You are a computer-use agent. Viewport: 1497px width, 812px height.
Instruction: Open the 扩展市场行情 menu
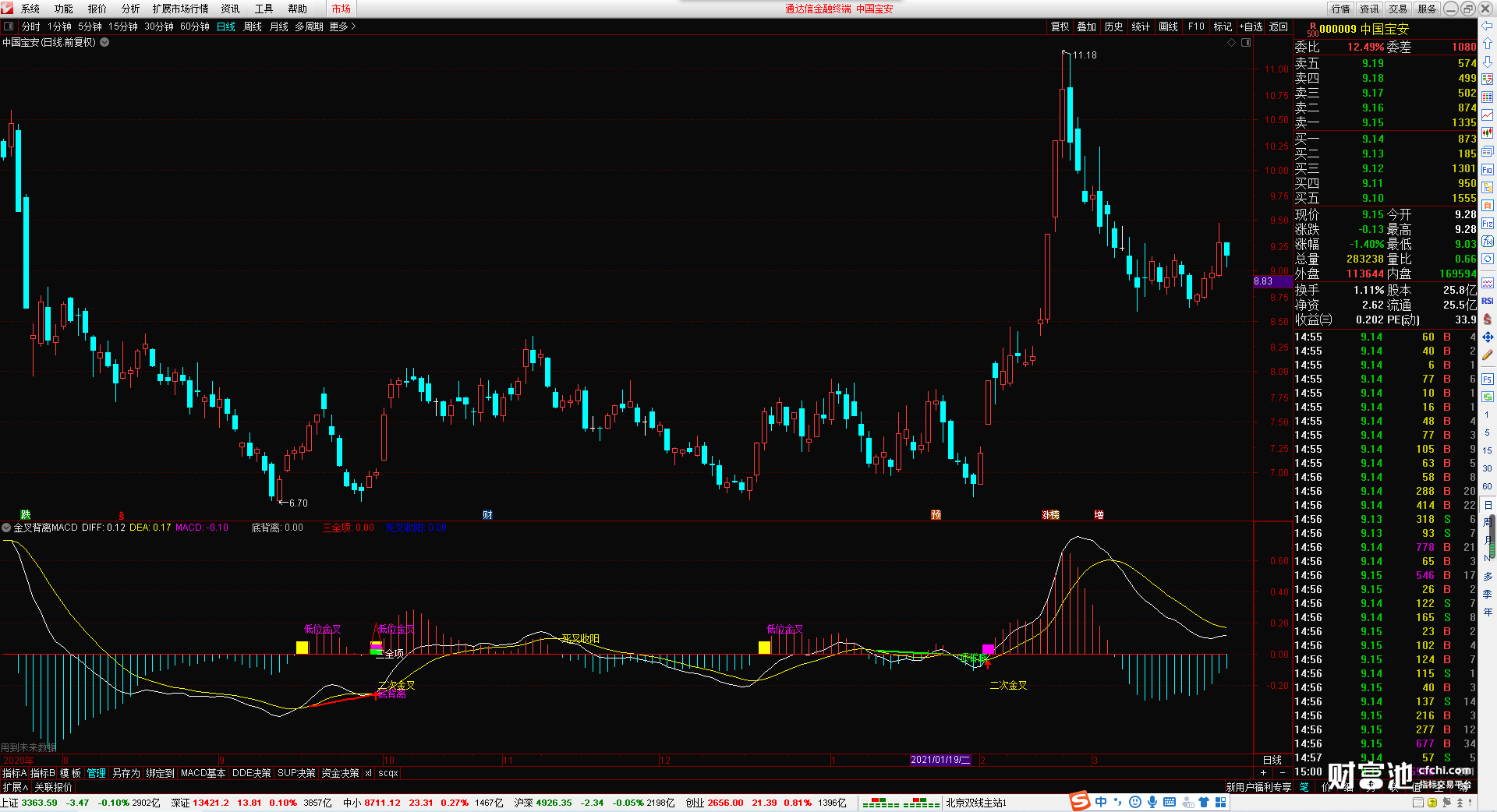pyautogui.click(x=181, y=9)
